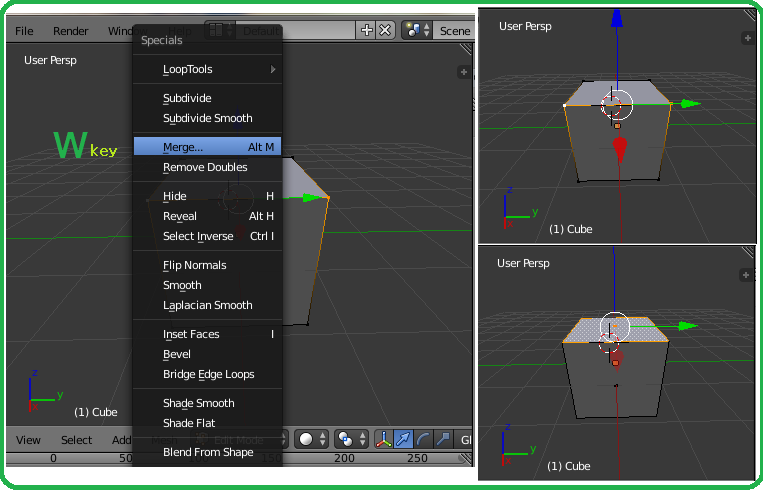
Task: Choose Bridge Edge Loops
Action: pos(207,374)
